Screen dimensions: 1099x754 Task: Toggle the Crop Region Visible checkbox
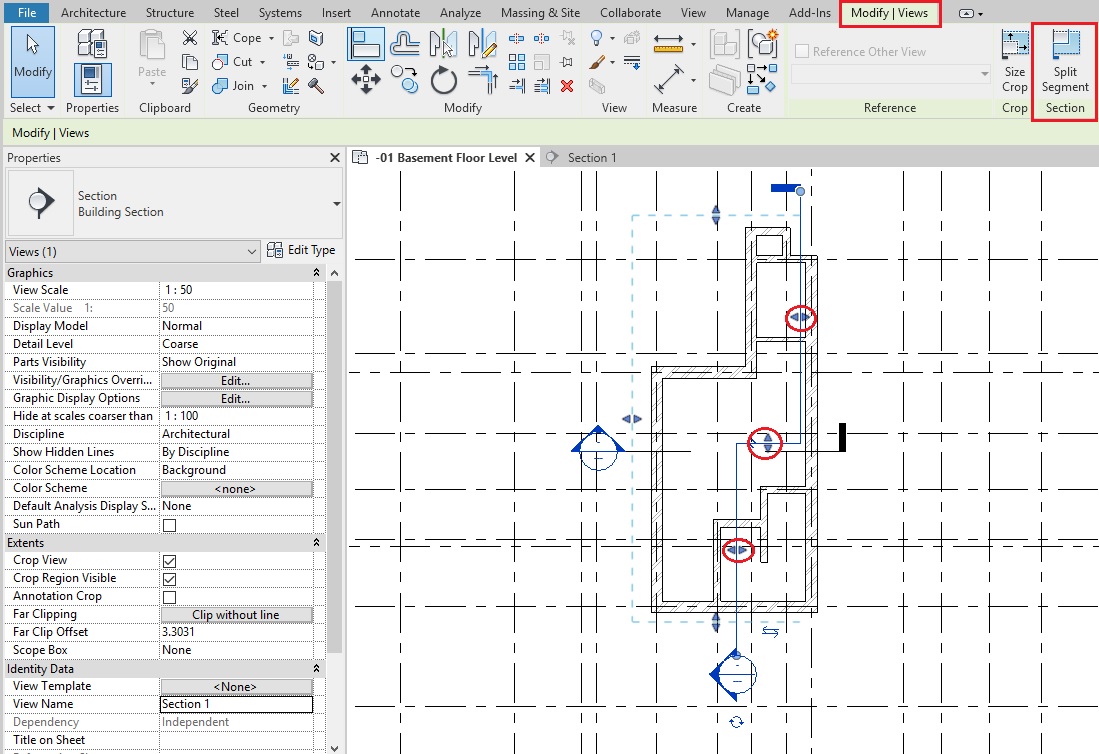coord(169,579)
